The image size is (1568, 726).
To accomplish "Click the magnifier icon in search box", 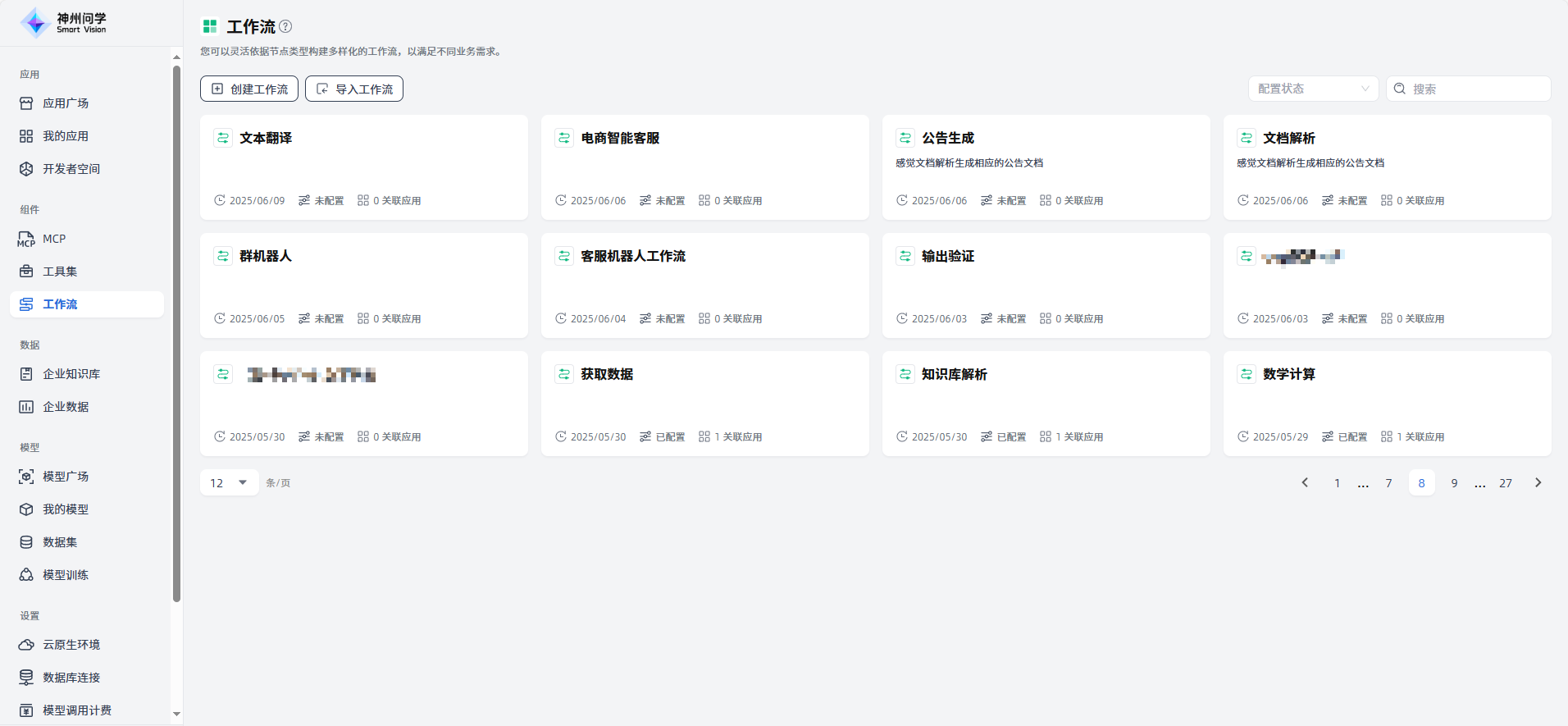I will tap(1400, 89).
